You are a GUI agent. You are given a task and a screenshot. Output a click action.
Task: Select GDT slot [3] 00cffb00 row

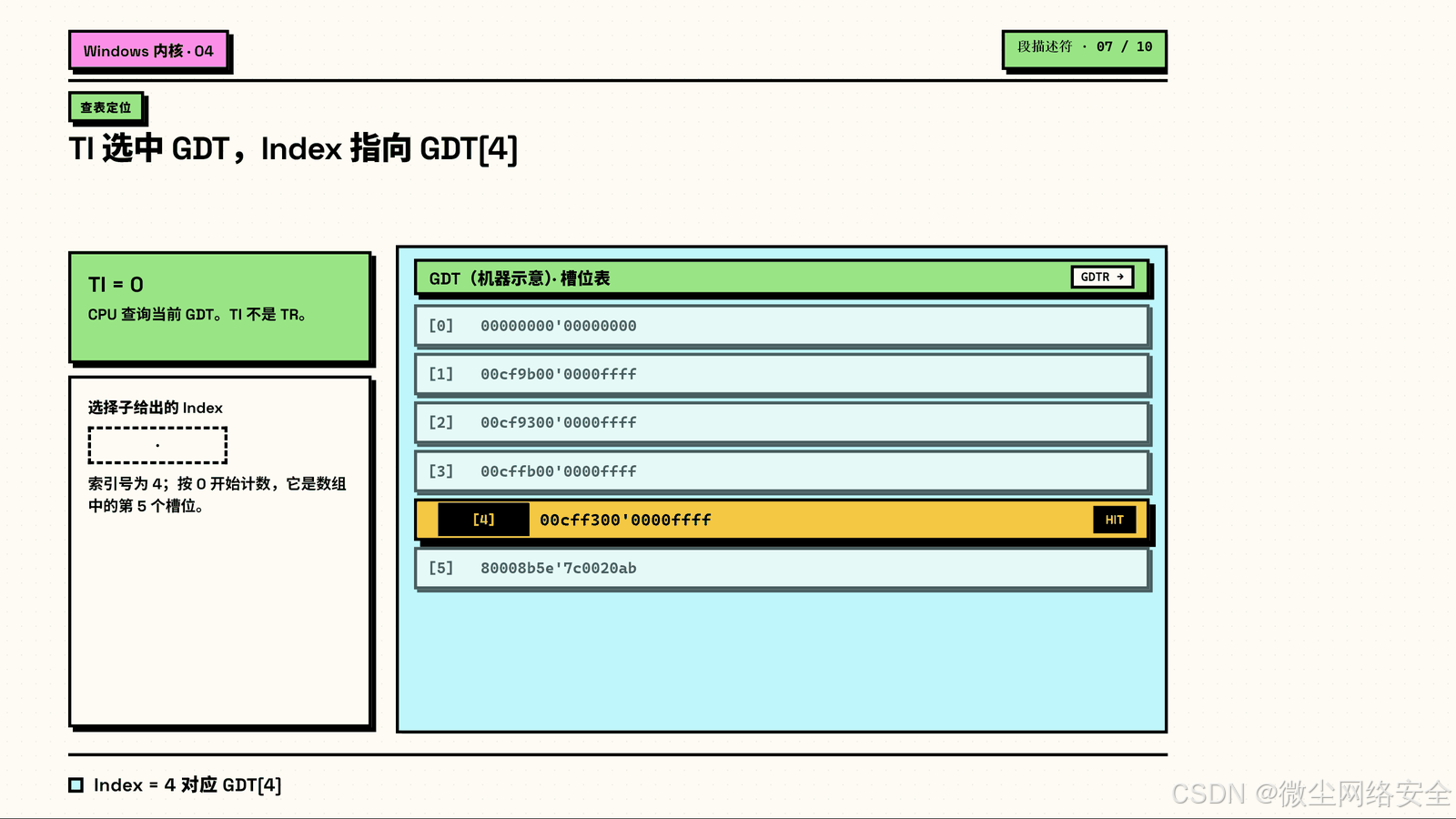coord(782,471)
